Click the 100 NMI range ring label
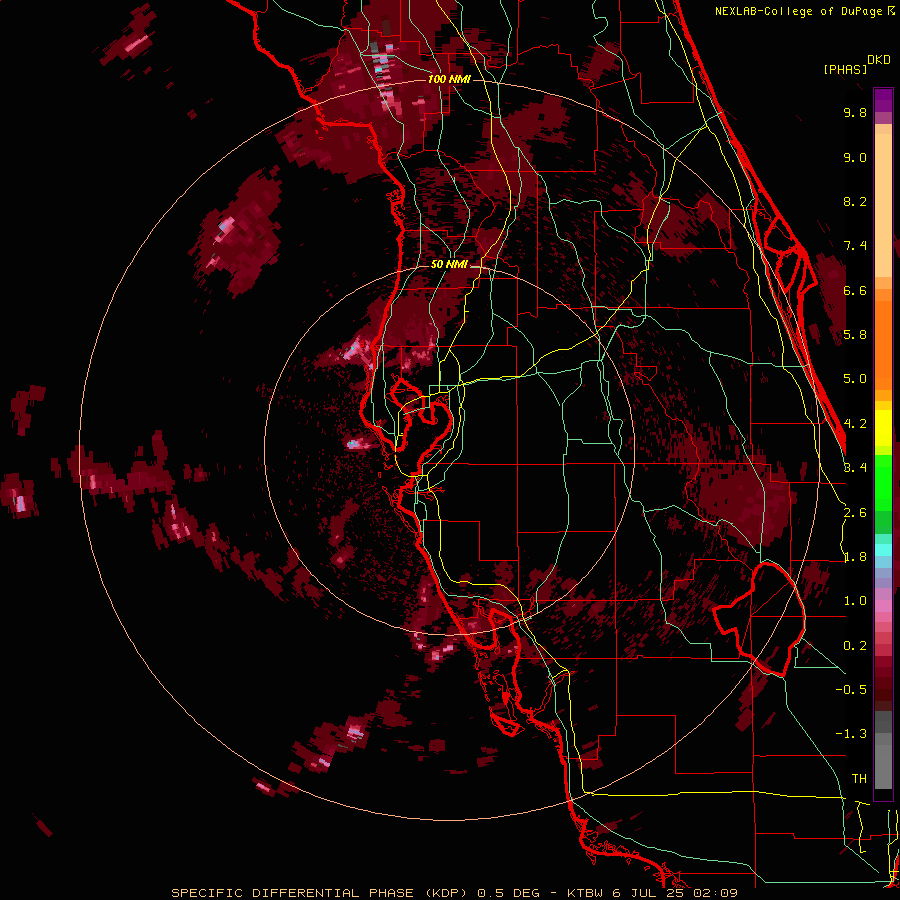 pos(449,79)
